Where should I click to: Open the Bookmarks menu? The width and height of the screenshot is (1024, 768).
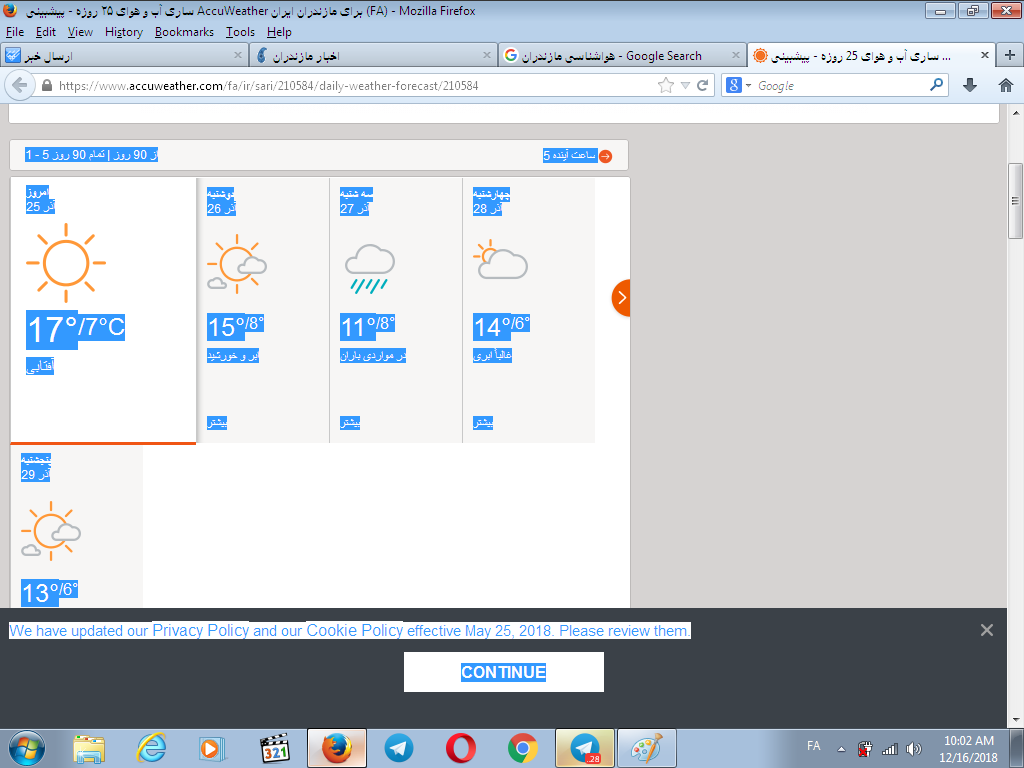[184, 32]
